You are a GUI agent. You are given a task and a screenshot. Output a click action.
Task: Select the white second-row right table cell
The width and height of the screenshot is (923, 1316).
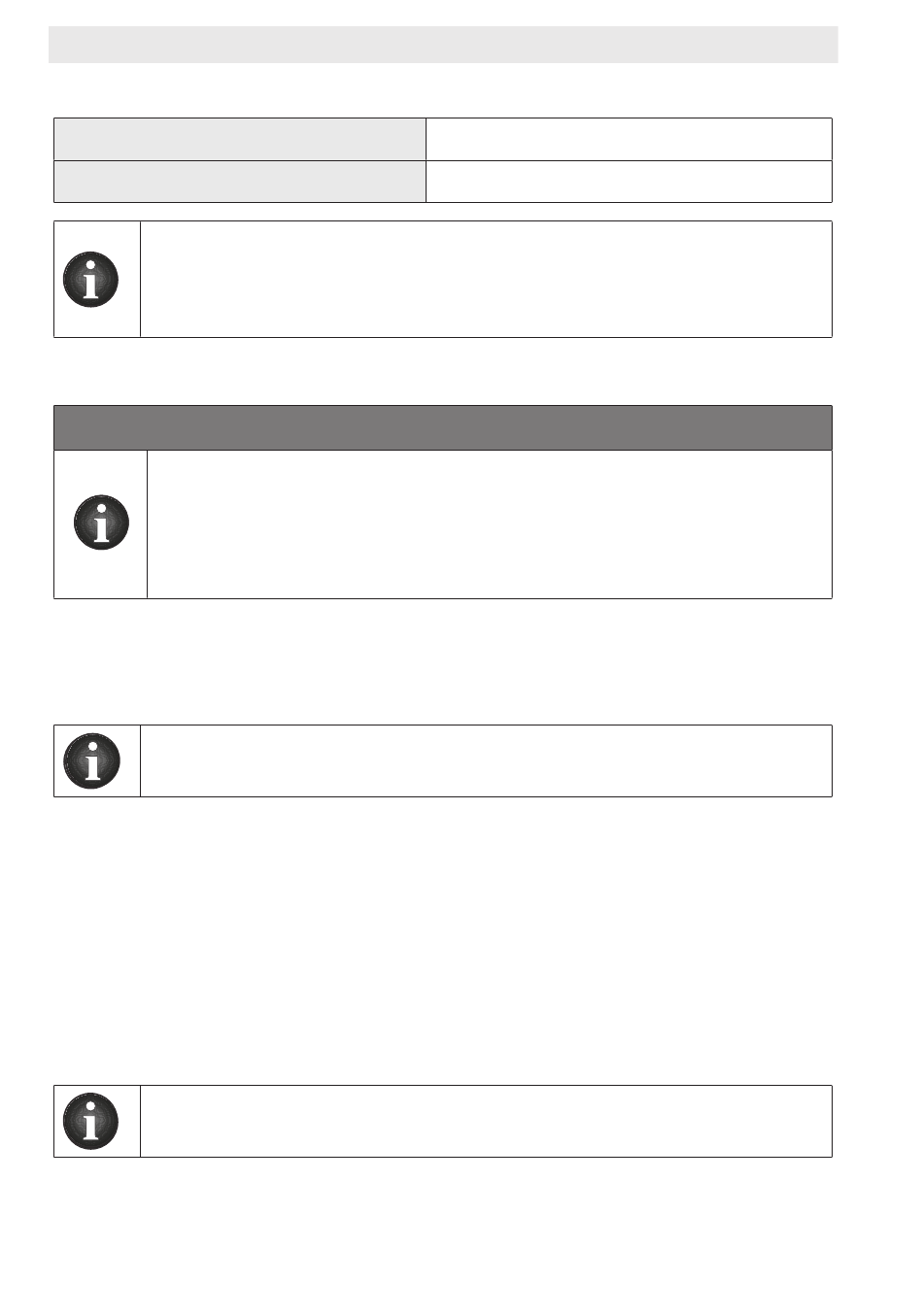pos(629,182)
